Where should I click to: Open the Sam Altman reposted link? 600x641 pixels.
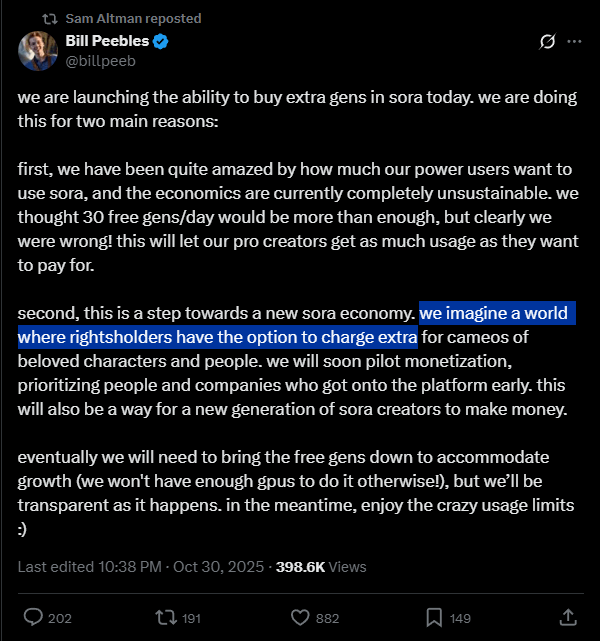pyautogui.click(x=133, y=18)
